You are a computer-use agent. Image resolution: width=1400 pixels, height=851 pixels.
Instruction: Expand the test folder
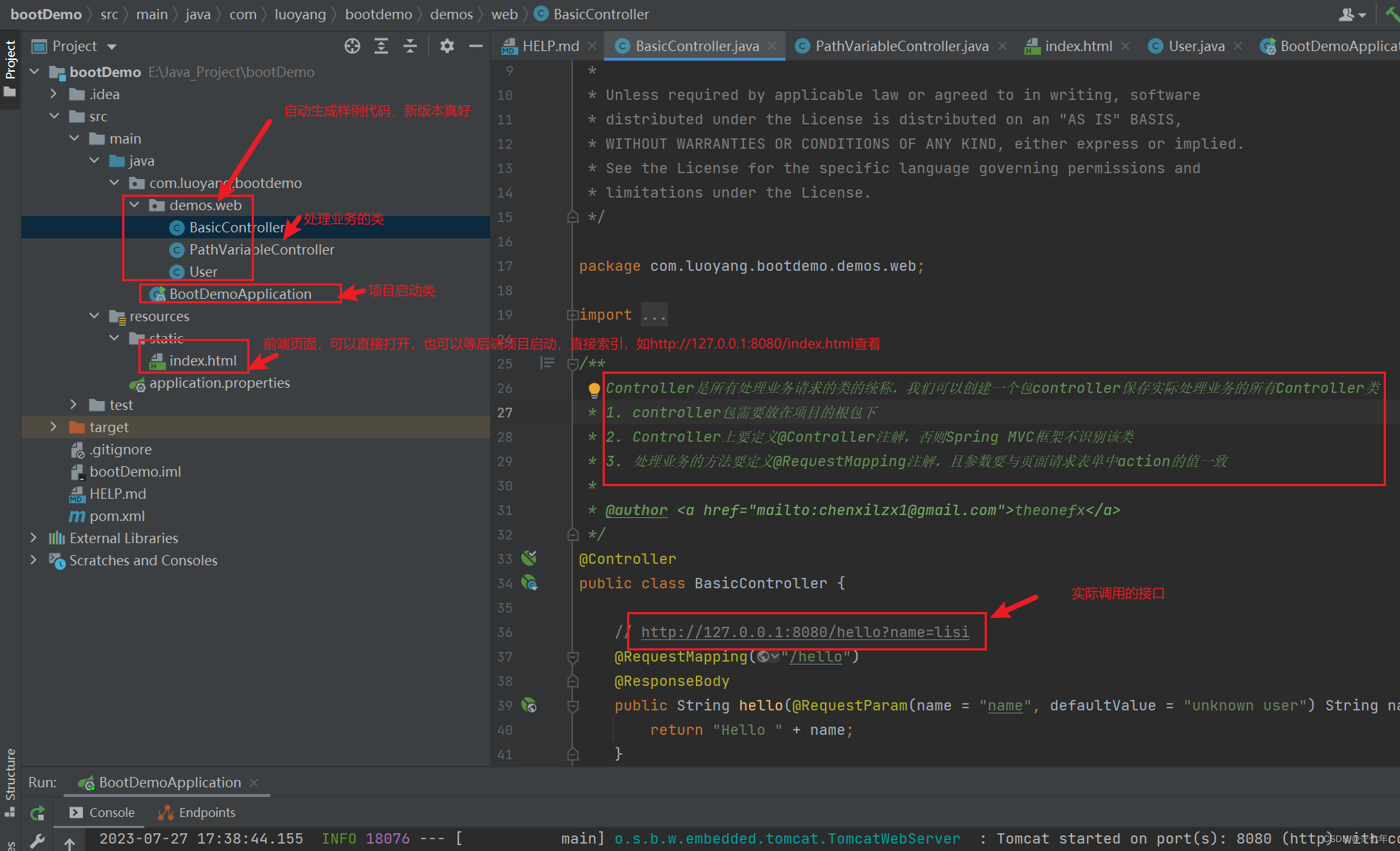tap(73, 405)
